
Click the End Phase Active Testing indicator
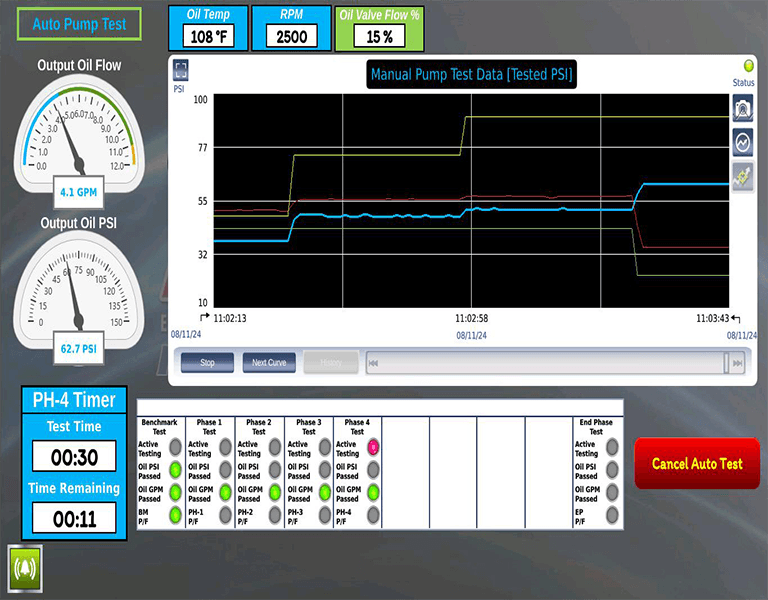[612, 447]
